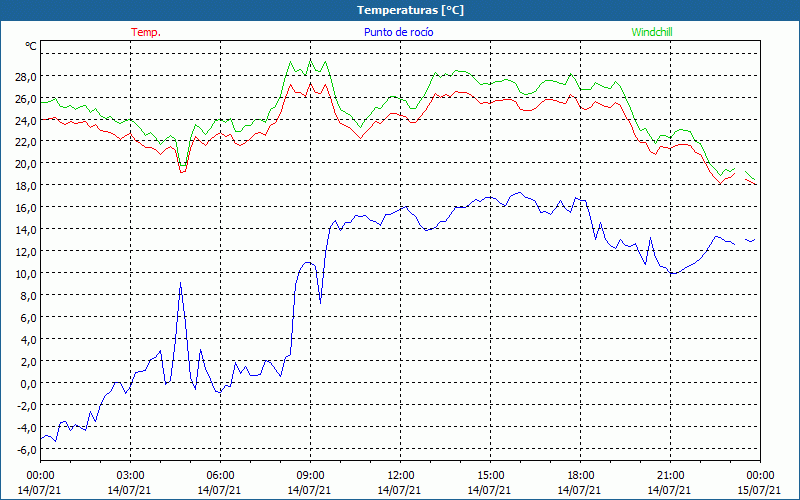Select the blue 'Punto de rocío' legend label
This screenshot has height=500, width=800.
click(398, 32)
